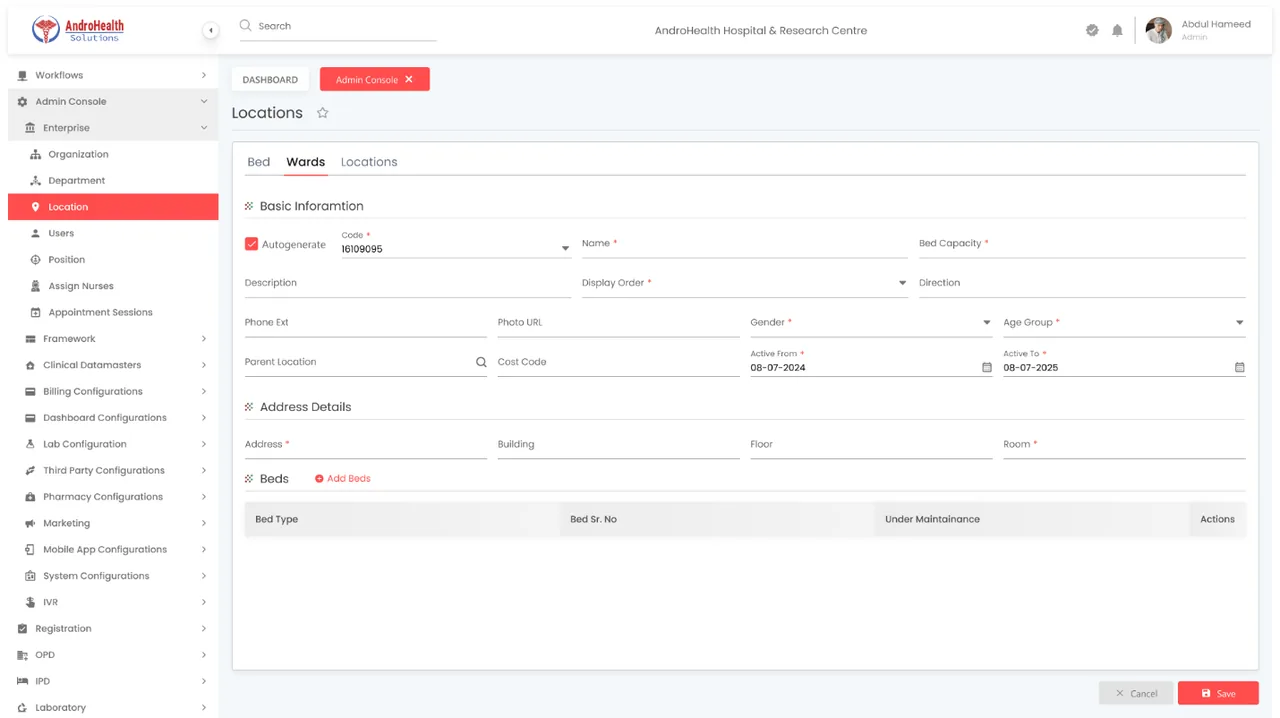The image size is (1280, 718).
Task: Click the Cancel button
Action: 1136,693
